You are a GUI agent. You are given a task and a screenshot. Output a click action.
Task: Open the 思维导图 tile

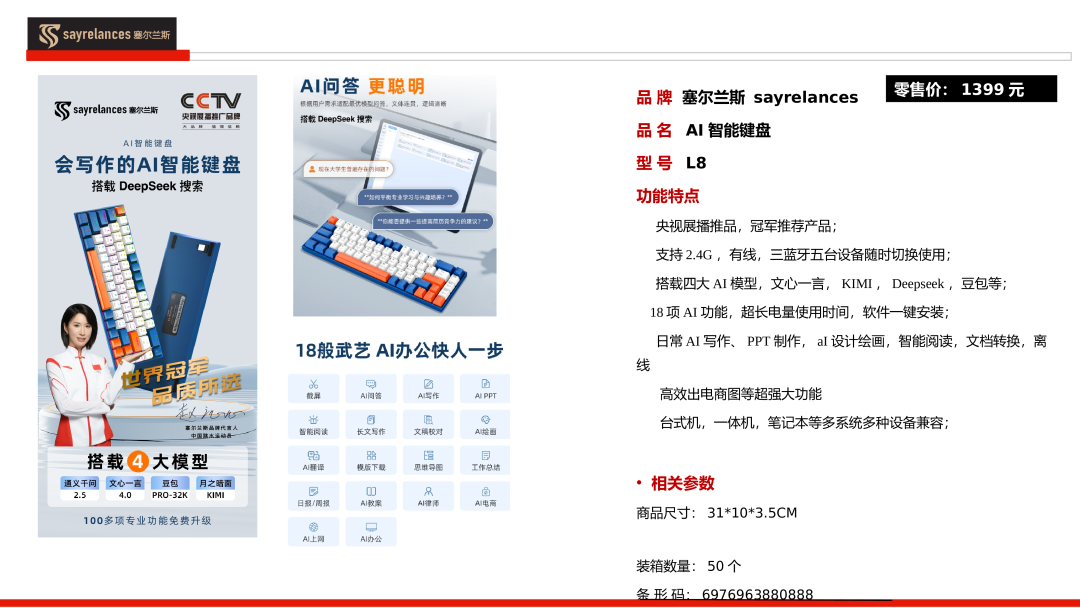(x=428, y=460)
